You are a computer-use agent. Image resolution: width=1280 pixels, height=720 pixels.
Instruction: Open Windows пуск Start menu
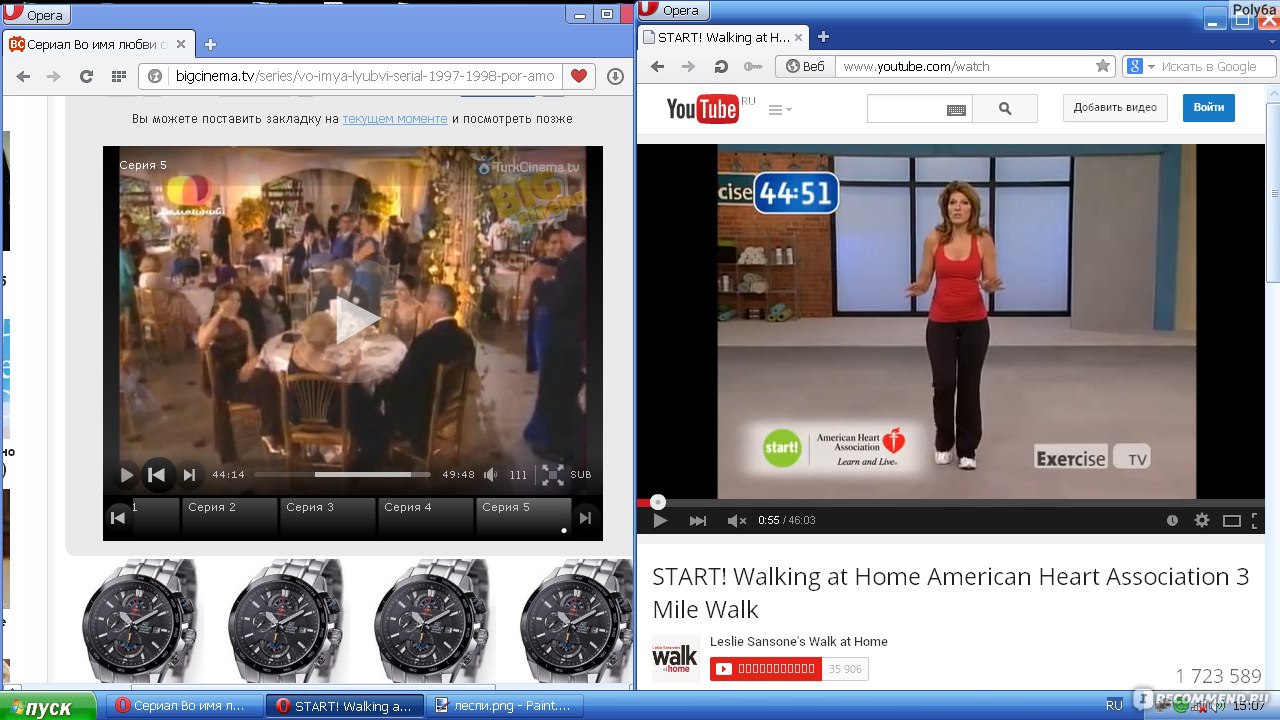pyautogui.click(x=47, y=706)
